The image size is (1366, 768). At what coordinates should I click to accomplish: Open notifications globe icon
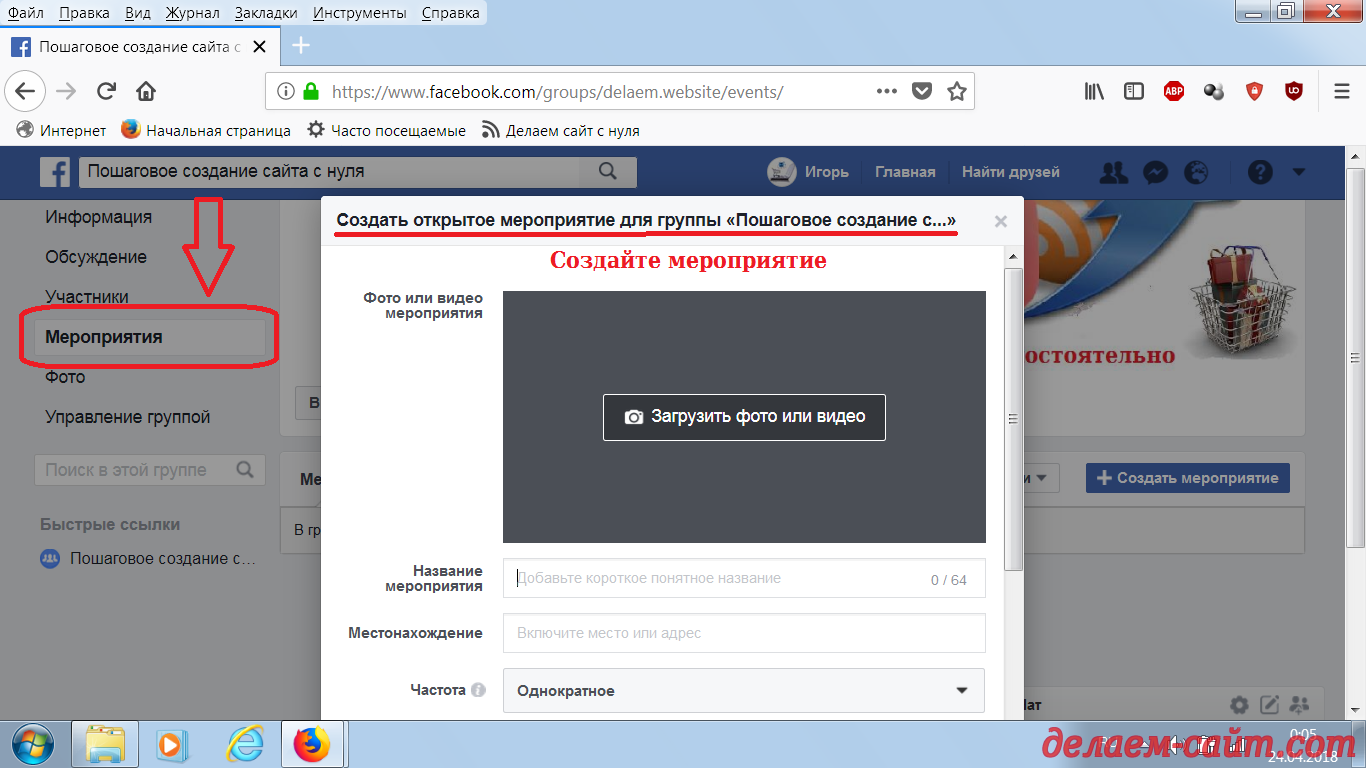pyautogui.click(x=1196, y=172)
